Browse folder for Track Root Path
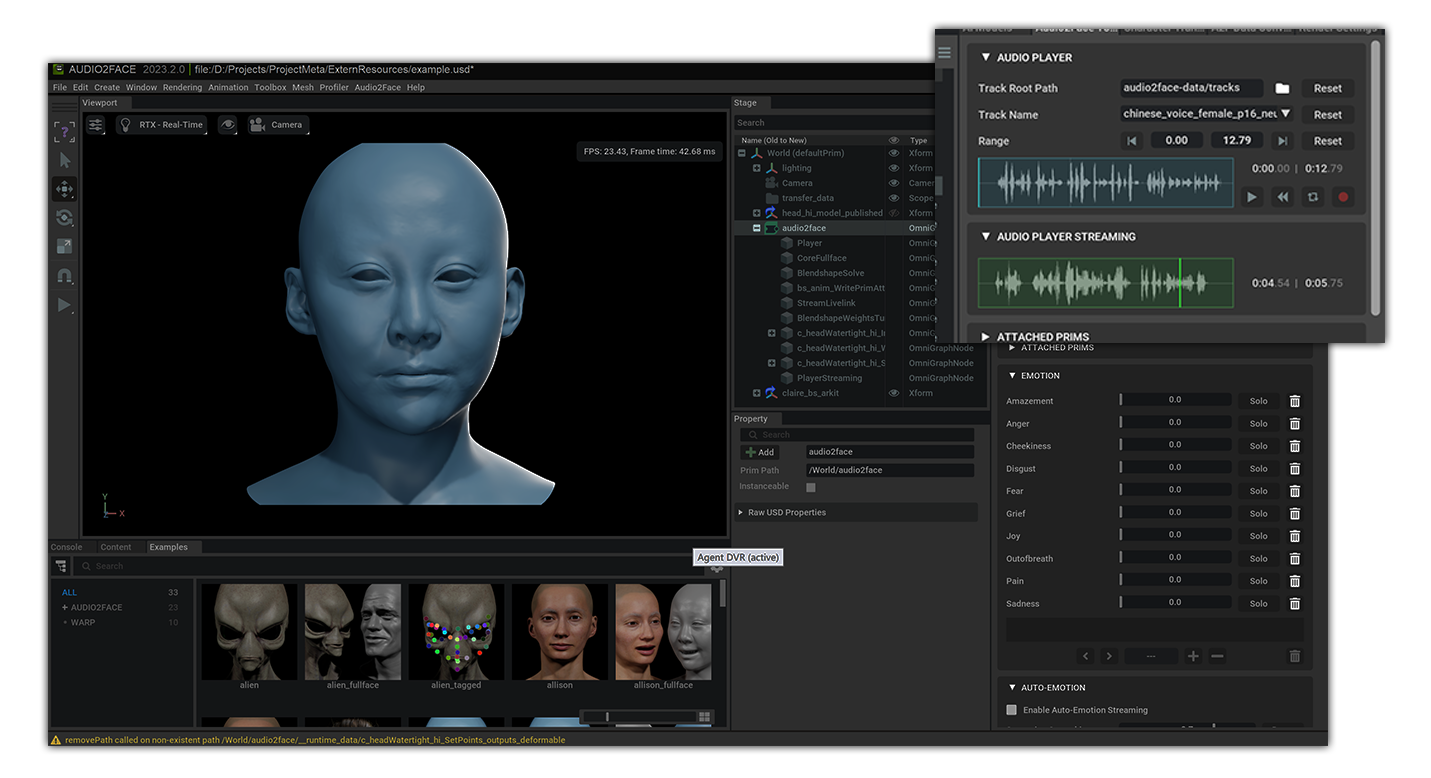The image size is (1431, 778). click(x=1282, y=88)
